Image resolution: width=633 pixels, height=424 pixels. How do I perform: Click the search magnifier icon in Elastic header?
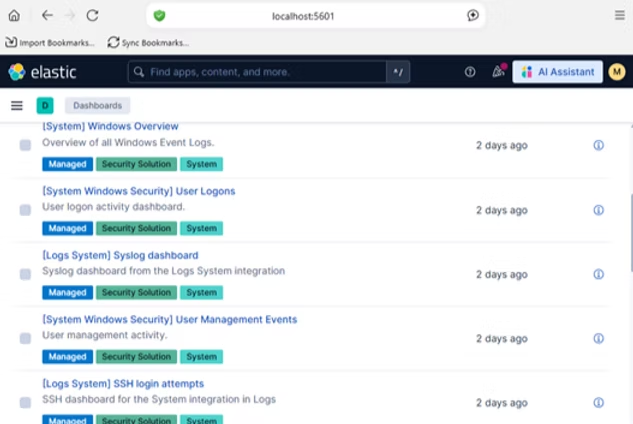(139, 72)
